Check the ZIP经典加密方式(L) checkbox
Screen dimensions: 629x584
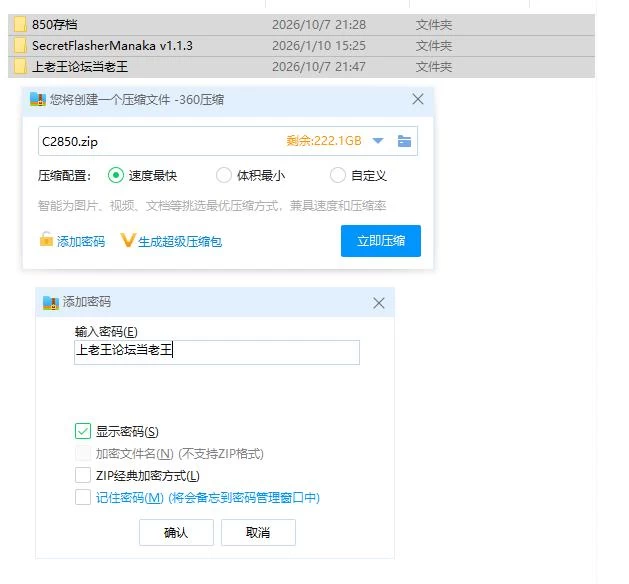[83, 475]
